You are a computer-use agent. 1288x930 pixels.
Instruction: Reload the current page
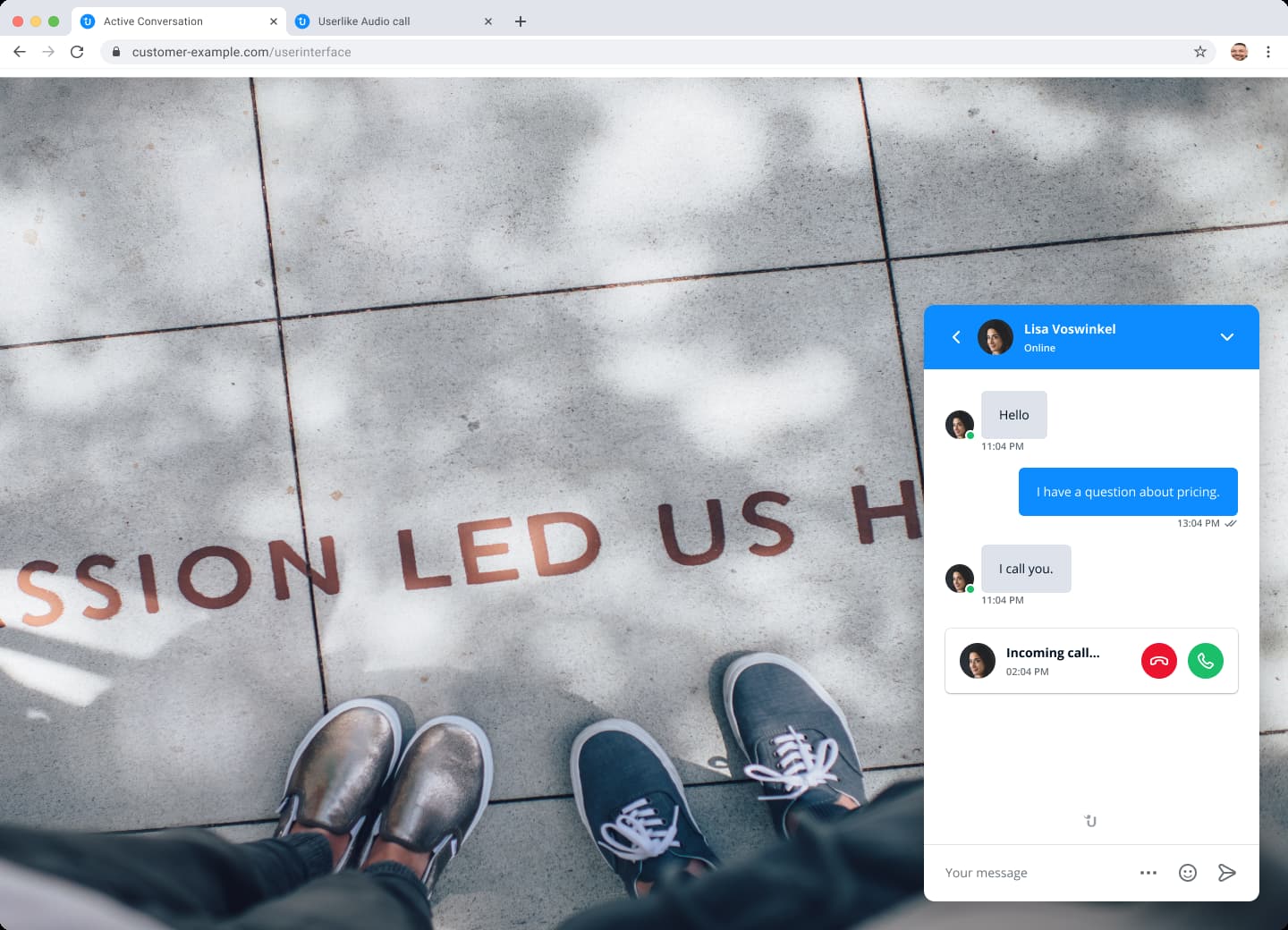[x=77, y=52]
